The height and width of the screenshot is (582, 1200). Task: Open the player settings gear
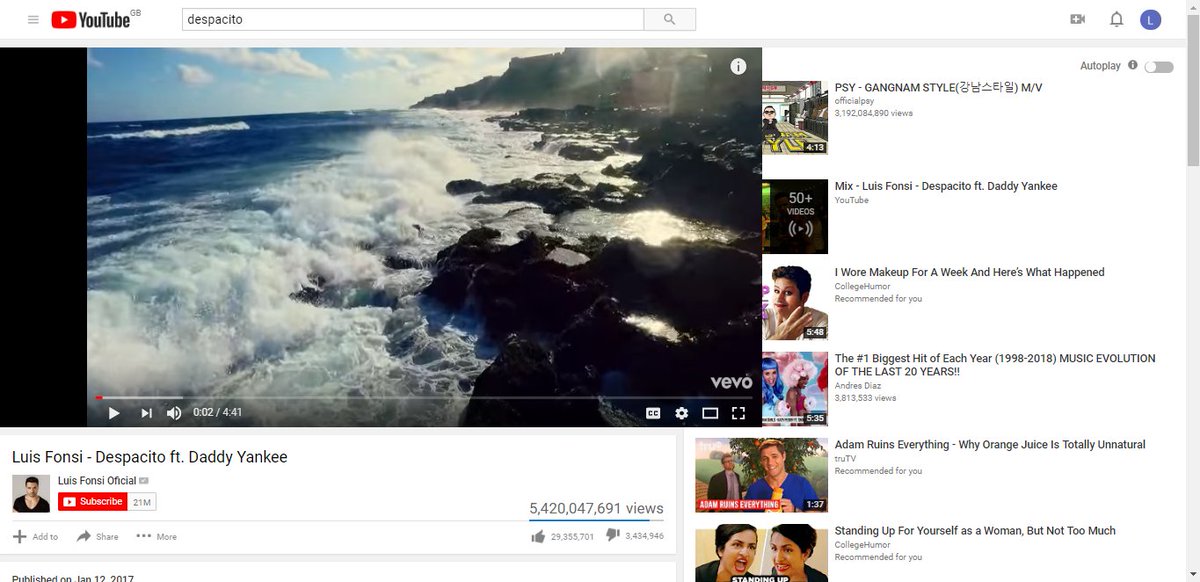682,413
